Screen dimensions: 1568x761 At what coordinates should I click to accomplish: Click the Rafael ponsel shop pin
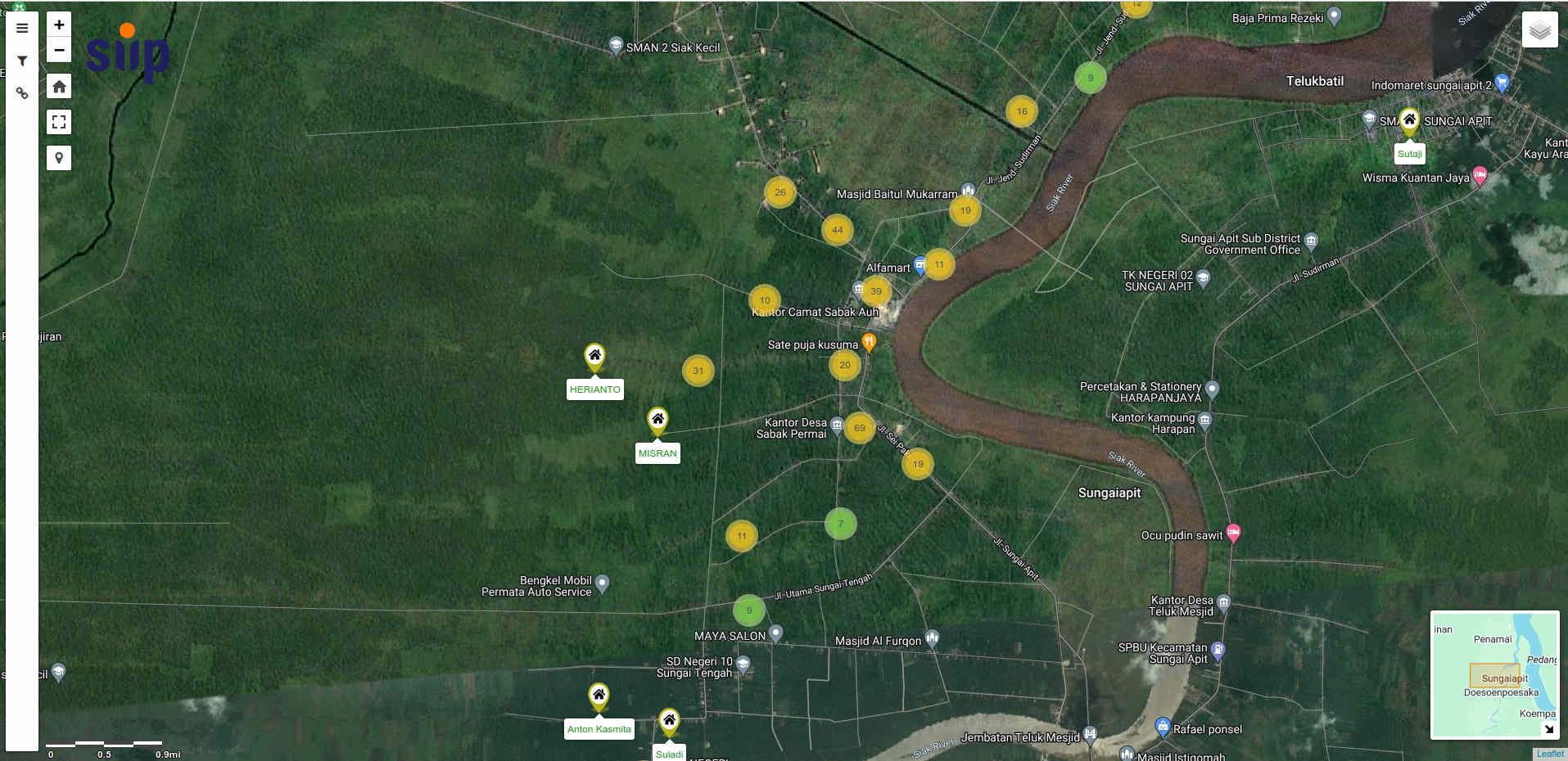coord(1162,727)
